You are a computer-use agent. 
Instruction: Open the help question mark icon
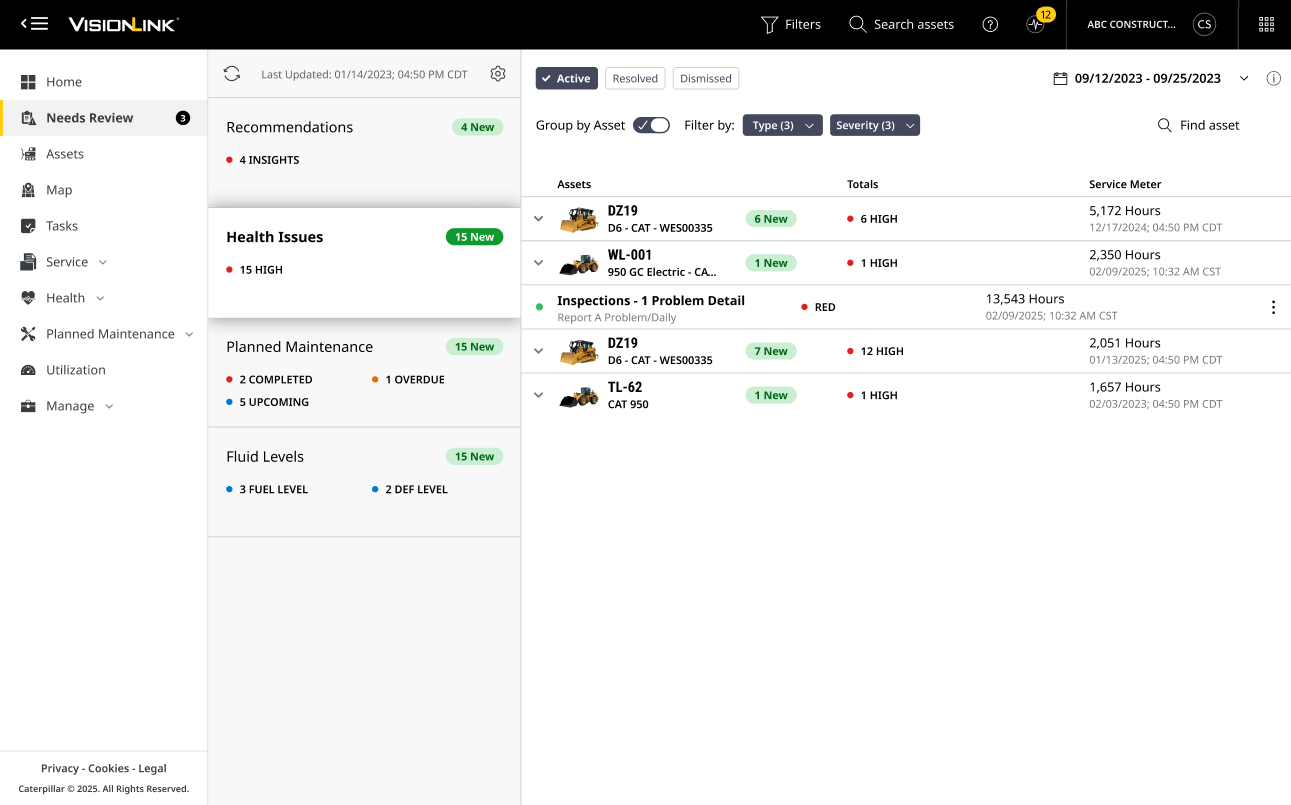click(x=990, y=25)
